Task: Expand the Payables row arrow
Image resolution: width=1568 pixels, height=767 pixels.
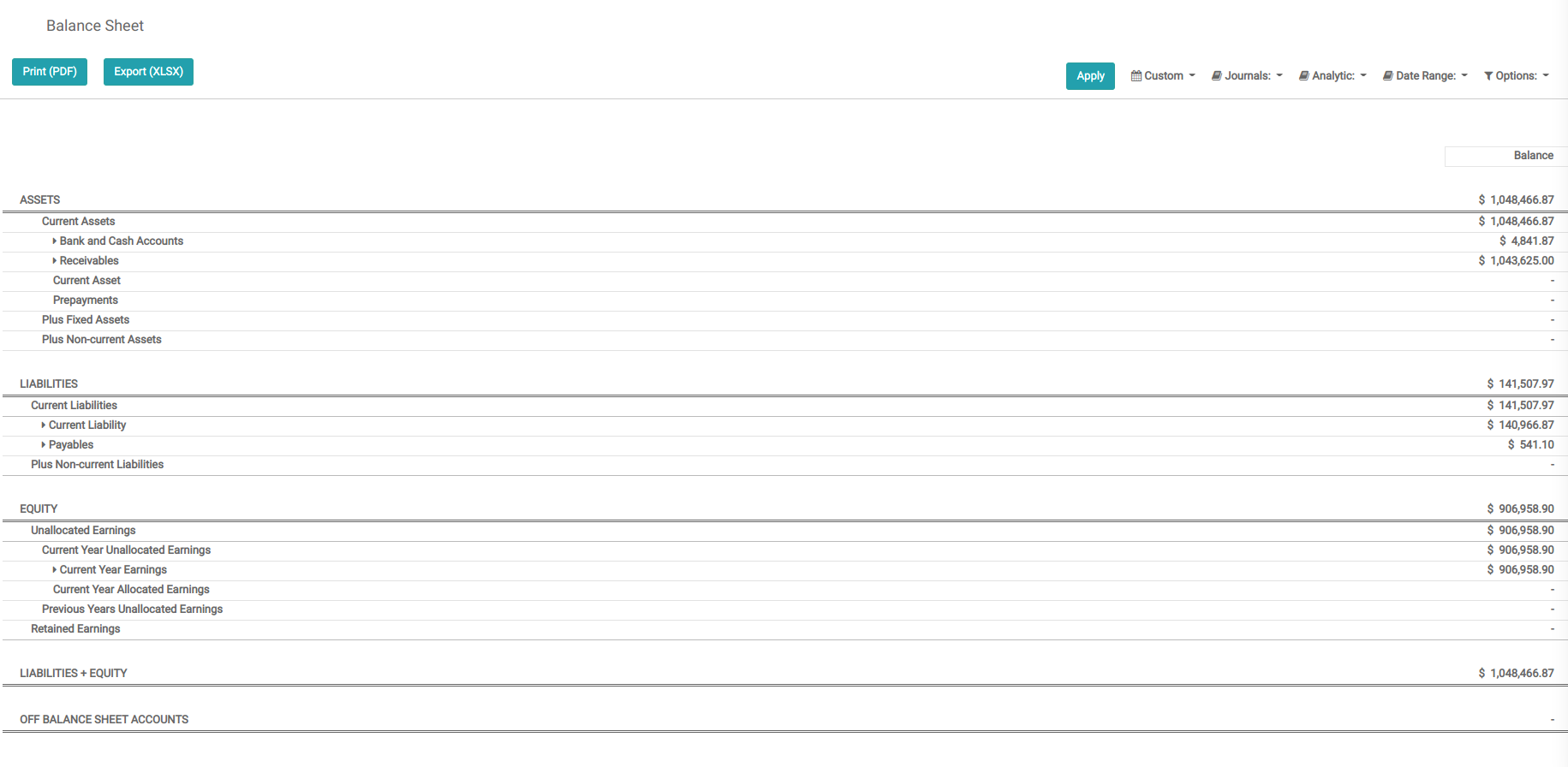Action: click(44, 445)
